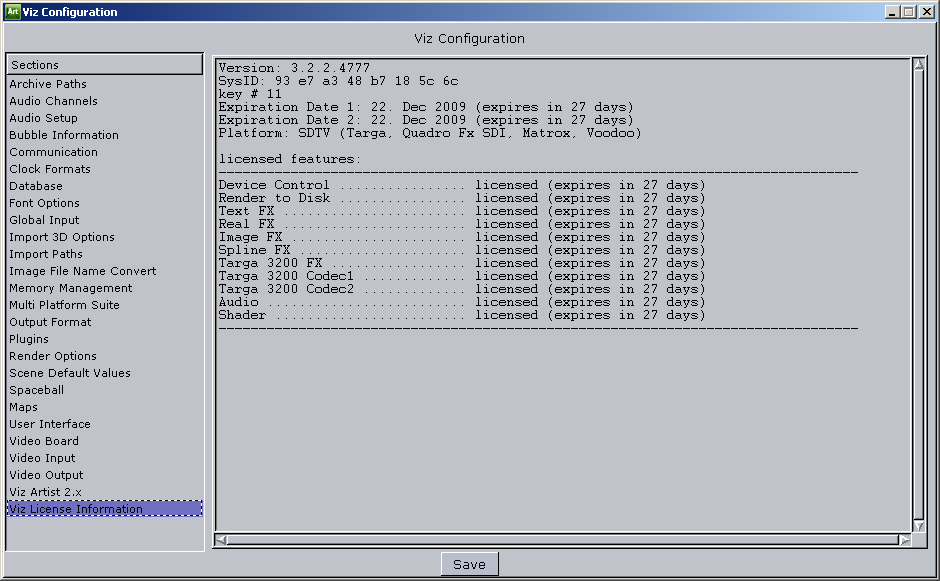The height and width of the screenshot is (581, 940).
Task: Open the Audio Channels settings
Action: point(53,101)
